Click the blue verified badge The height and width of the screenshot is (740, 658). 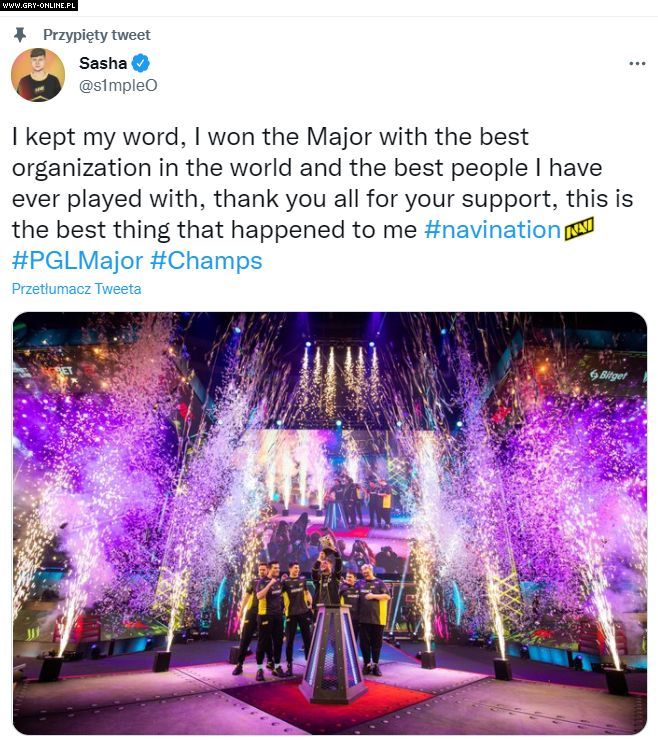(x=140, y=63)
